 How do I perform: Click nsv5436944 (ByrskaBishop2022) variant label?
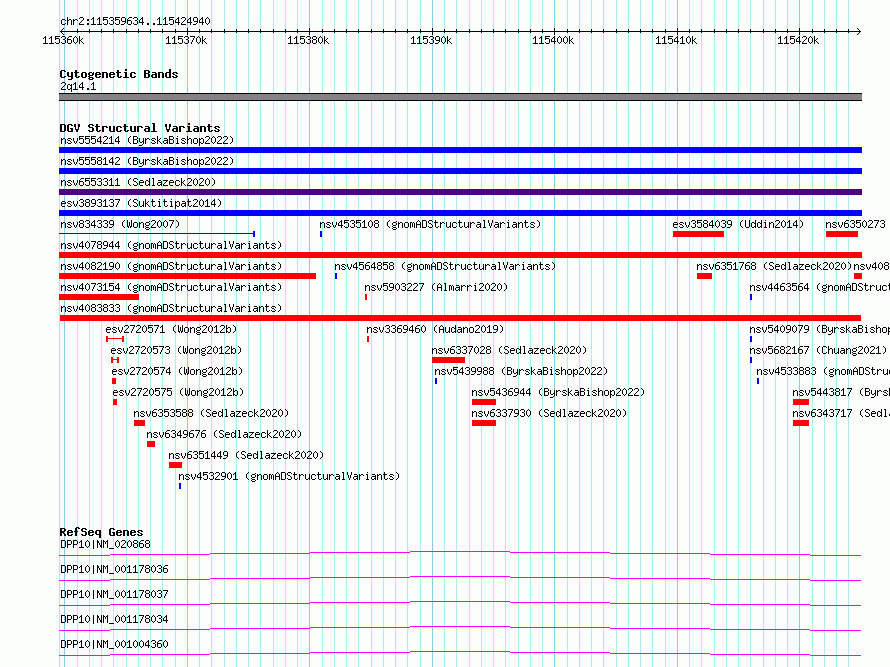559,392
